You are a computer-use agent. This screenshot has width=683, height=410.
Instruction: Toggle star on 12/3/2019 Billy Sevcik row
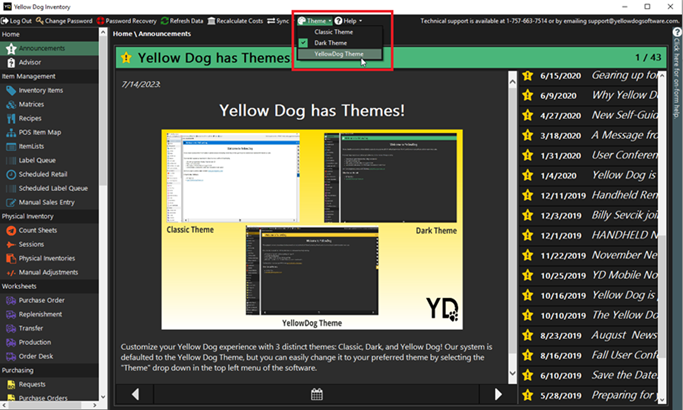[527, 216]
